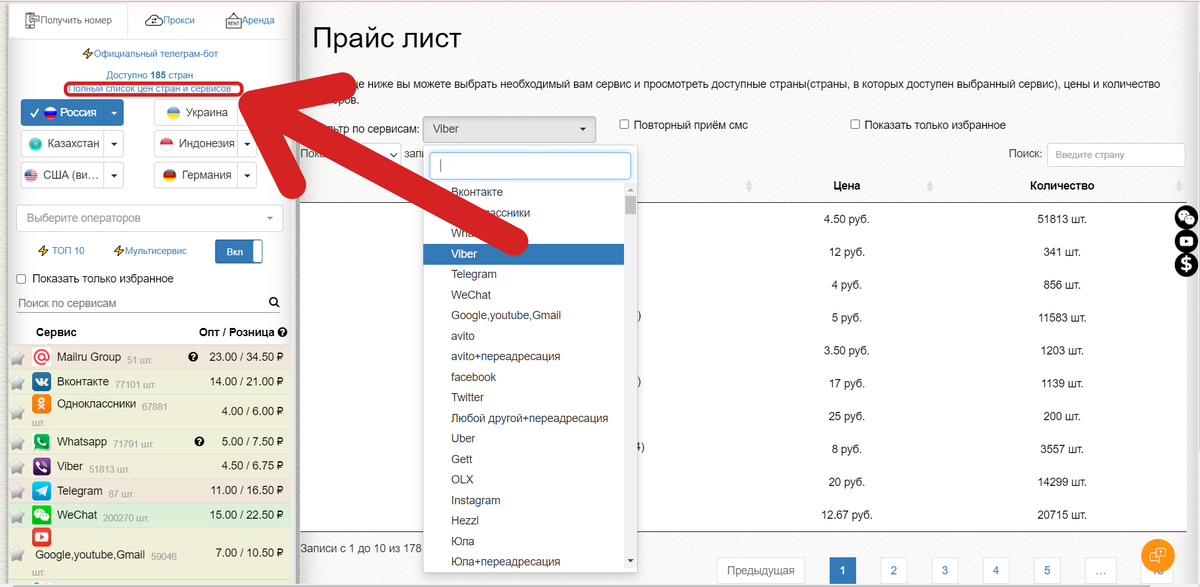Select WeChat in the dropdown list
The height and width of the screenshot is (587, 1200).
(524, 295)
